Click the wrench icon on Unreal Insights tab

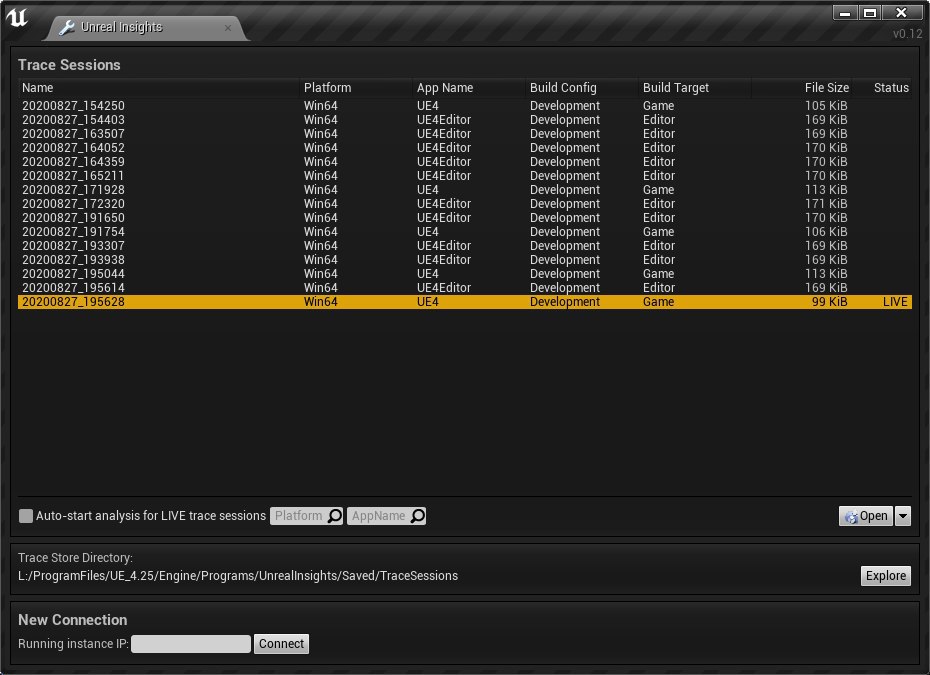tap(67, 27)
